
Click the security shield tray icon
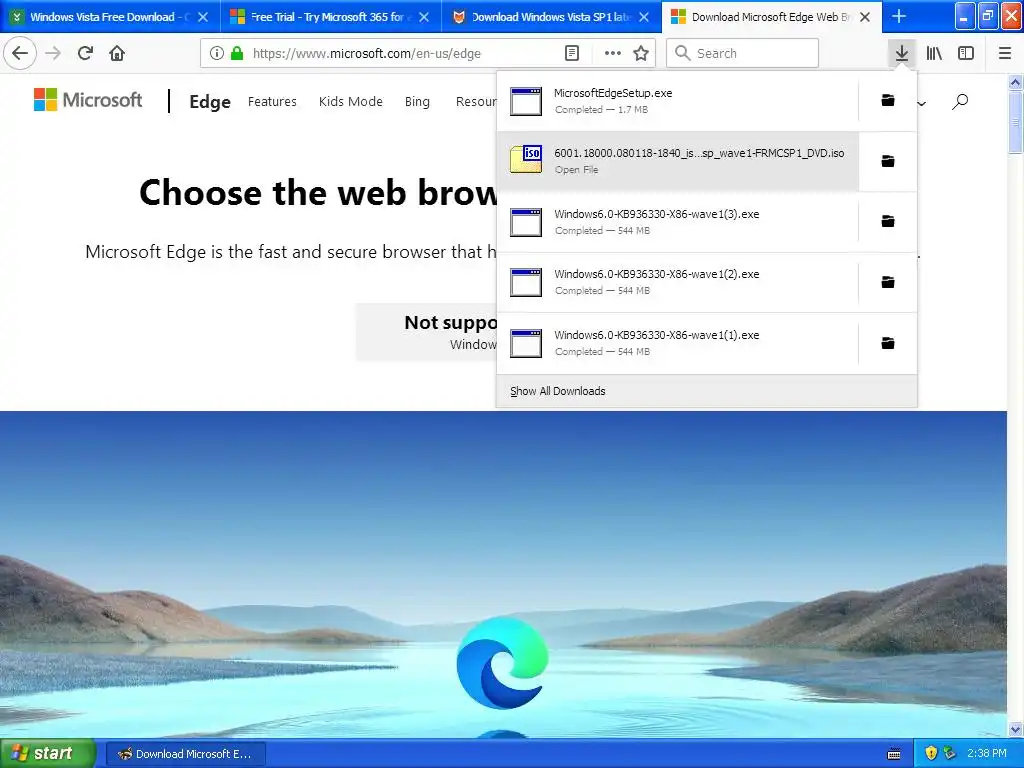coord(931,753)
